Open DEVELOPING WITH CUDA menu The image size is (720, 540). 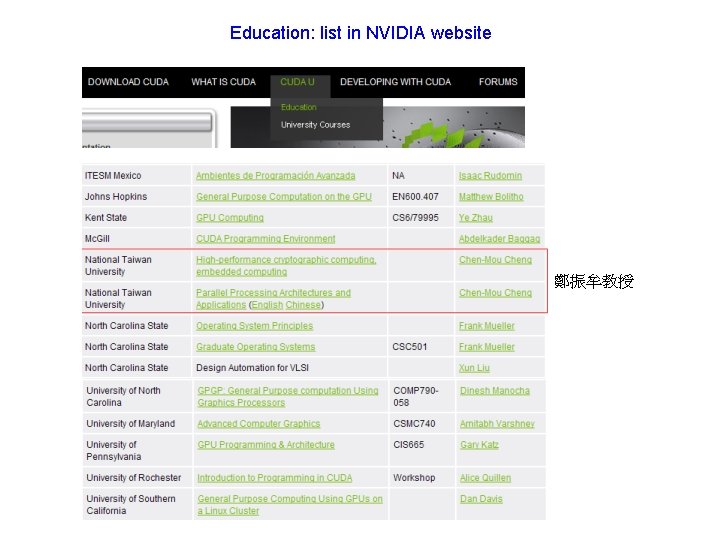395,82
